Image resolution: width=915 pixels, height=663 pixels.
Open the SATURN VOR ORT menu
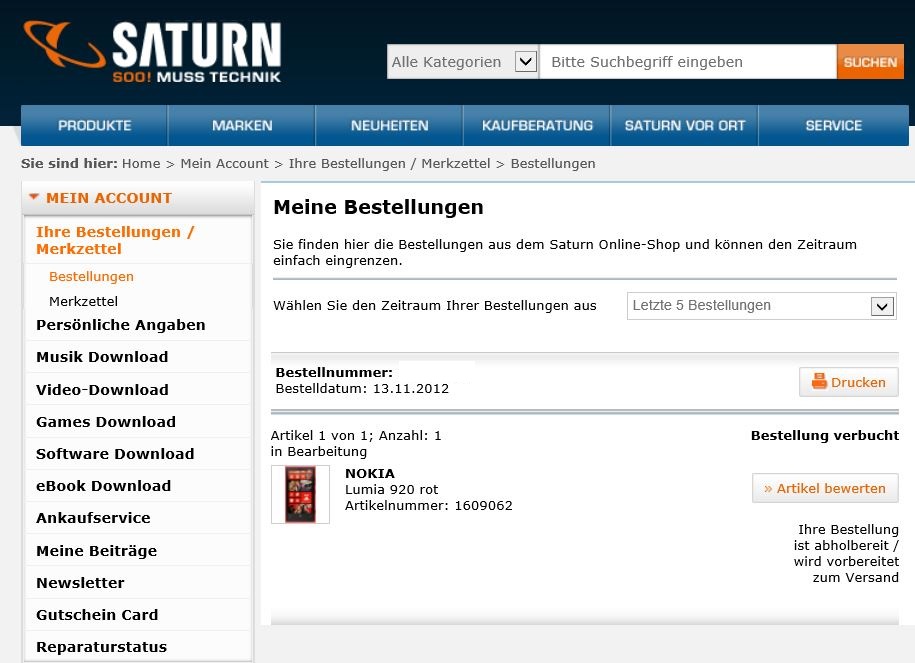click(684, 125)
